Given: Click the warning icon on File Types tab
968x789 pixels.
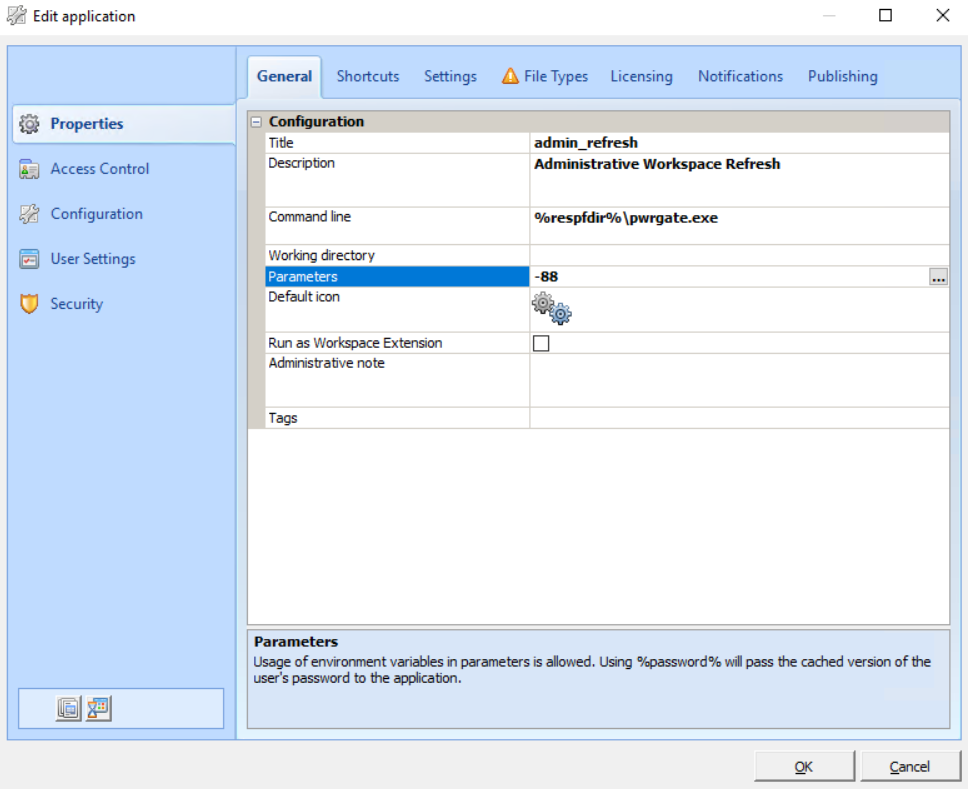Looking at the screenshot, I should (511, 75).
